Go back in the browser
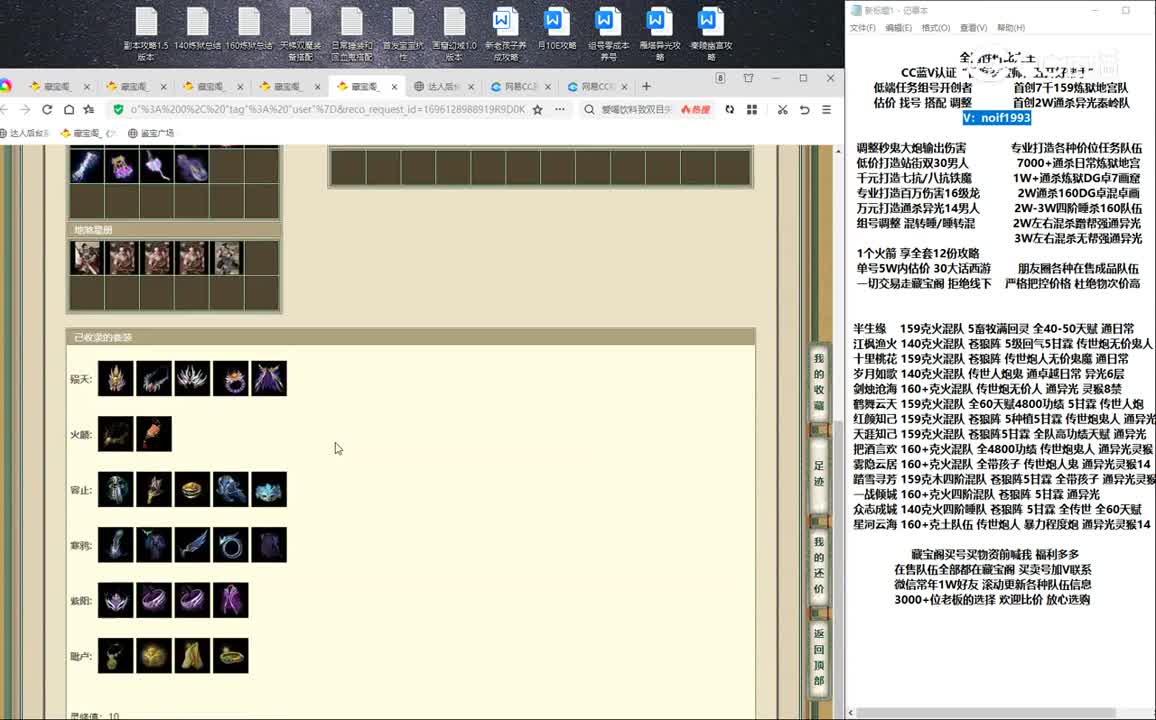Image resolution: width=1156 pixels, height=720 pixels. 4,110
